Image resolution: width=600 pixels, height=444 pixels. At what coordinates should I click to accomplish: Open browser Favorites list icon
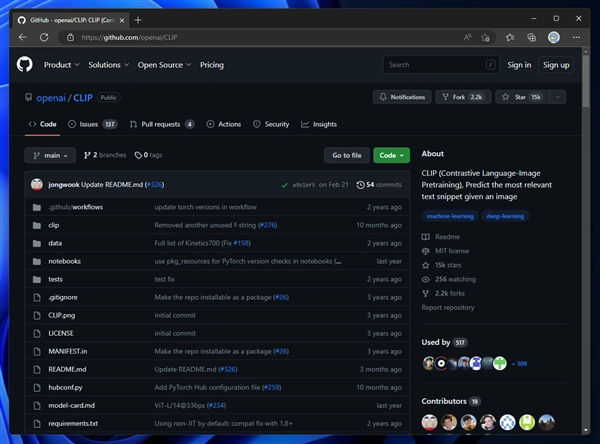510,37
